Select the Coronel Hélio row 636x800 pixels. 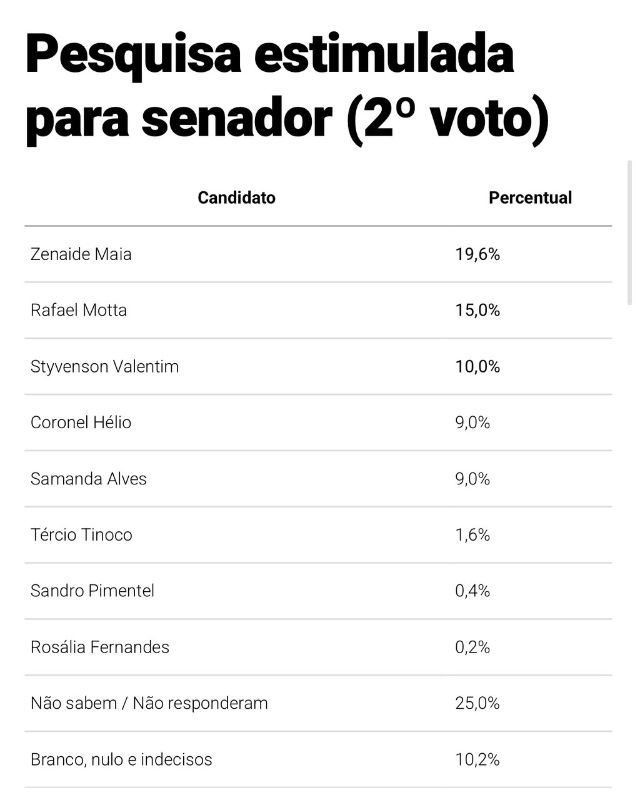pos(318,422)
